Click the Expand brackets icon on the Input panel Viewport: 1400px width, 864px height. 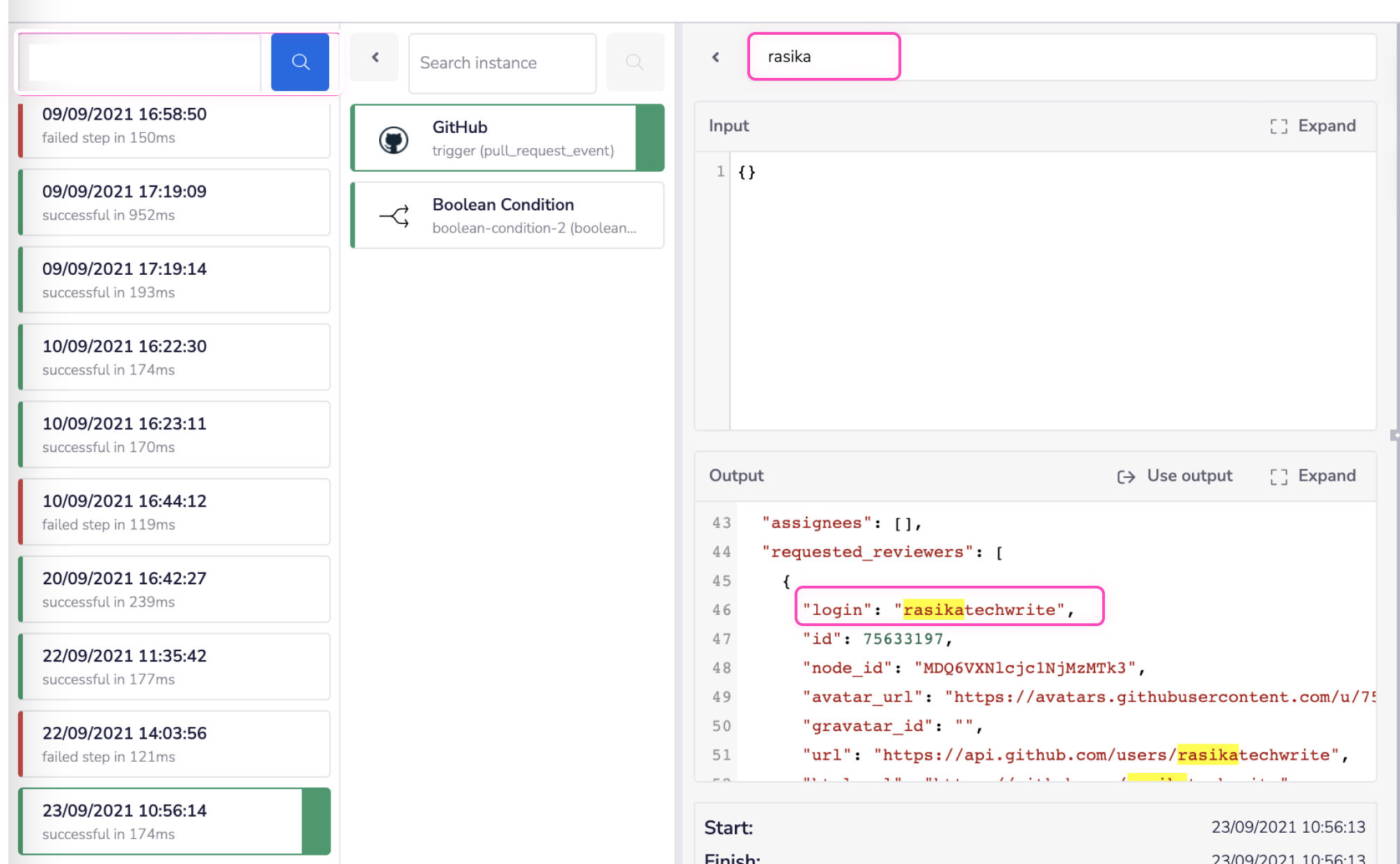(1278, 126)
